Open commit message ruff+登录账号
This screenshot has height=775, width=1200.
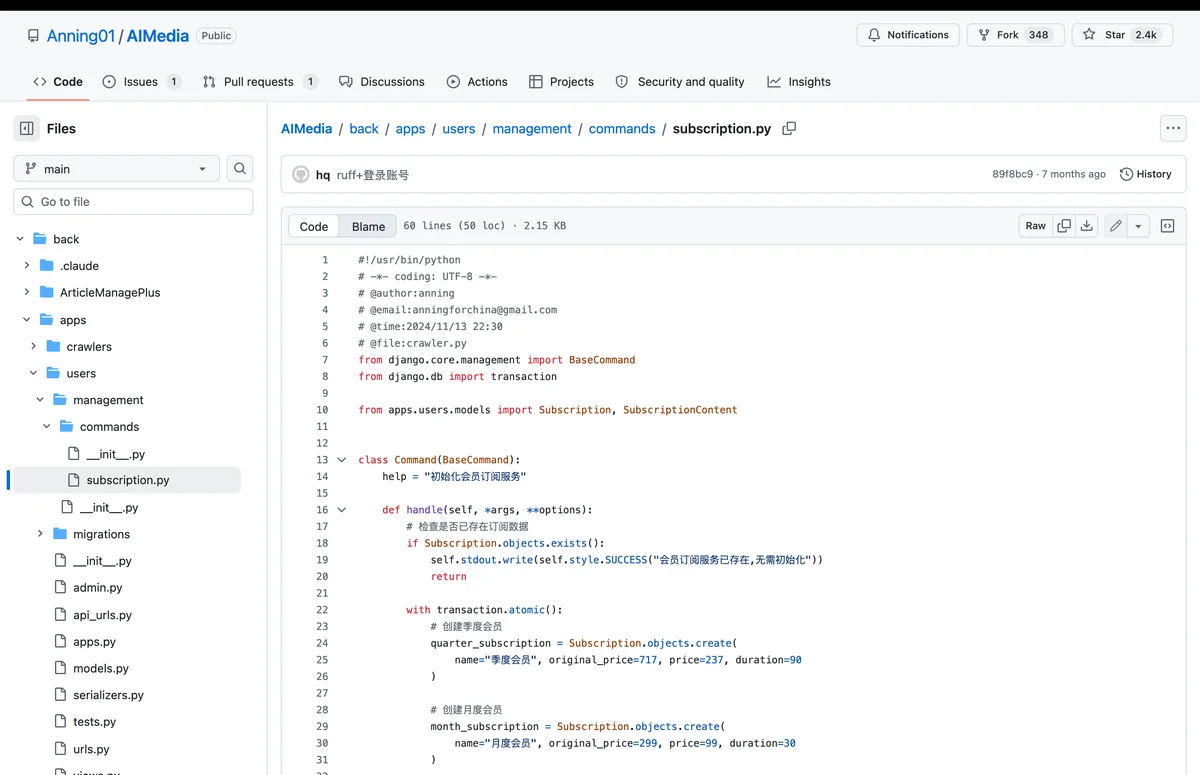click(373, 175)
